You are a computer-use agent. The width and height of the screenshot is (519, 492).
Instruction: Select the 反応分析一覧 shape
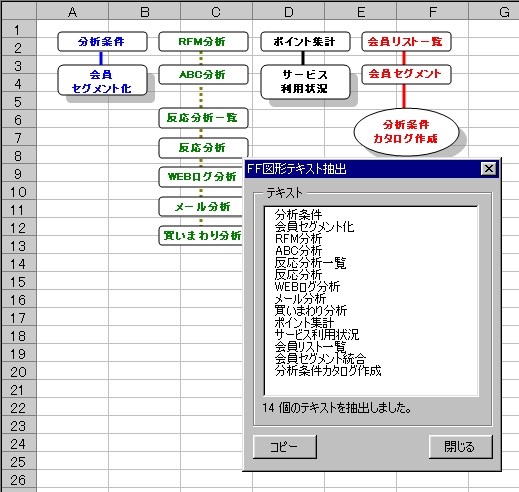[203, 118]
